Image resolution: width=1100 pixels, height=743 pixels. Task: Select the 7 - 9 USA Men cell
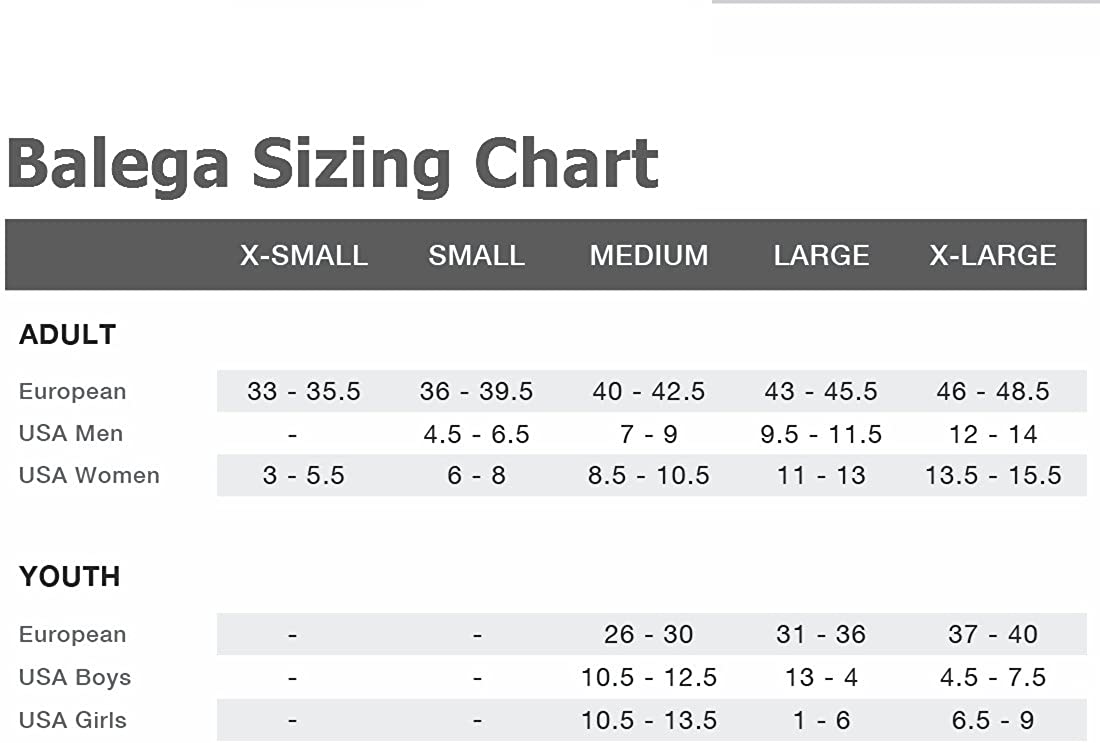pyautogui.click(x=649, y=434)
